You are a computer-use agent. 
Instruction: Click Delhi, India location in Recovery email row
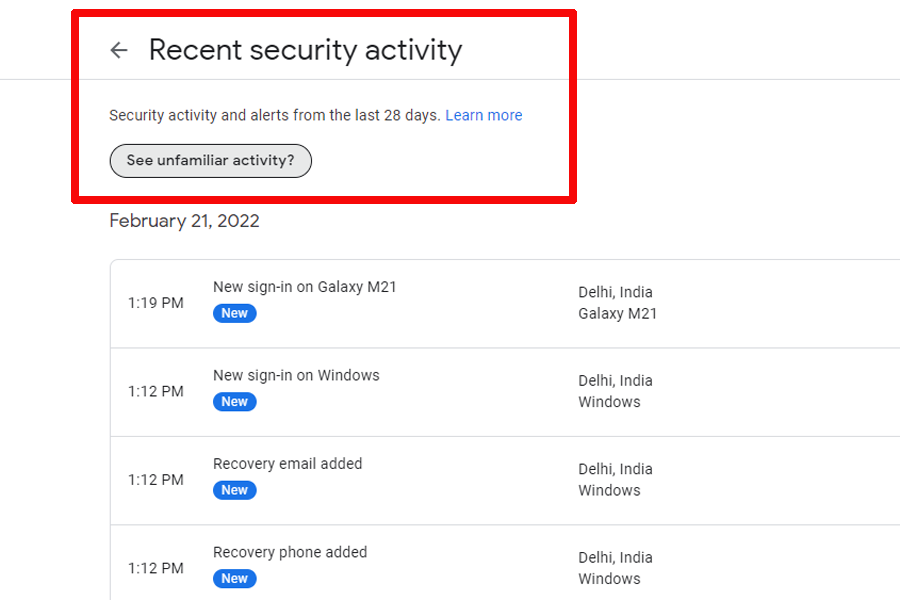coord(615,469)
